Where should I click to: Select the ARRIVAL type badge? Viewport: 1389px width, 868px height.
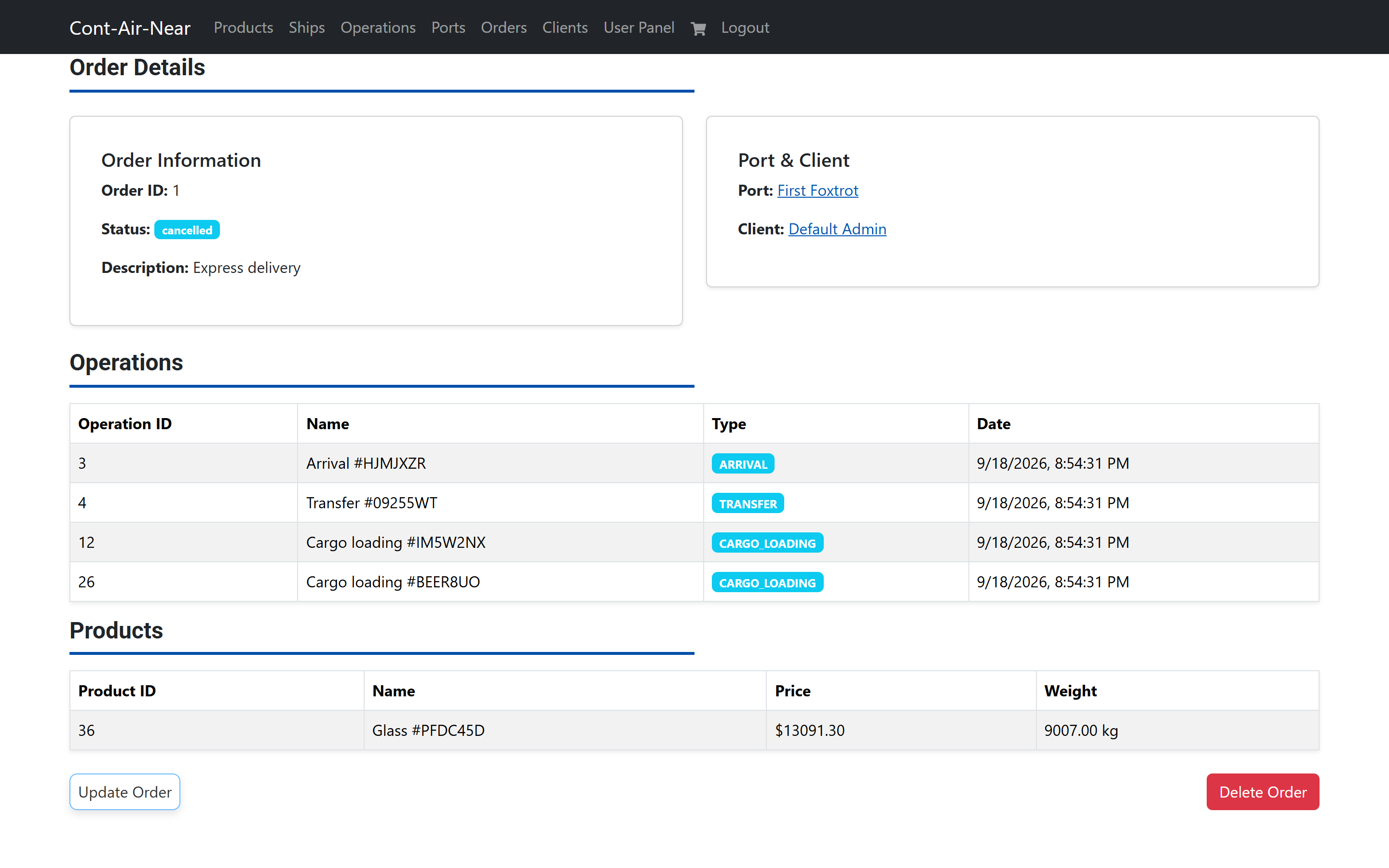coord(743,464)
